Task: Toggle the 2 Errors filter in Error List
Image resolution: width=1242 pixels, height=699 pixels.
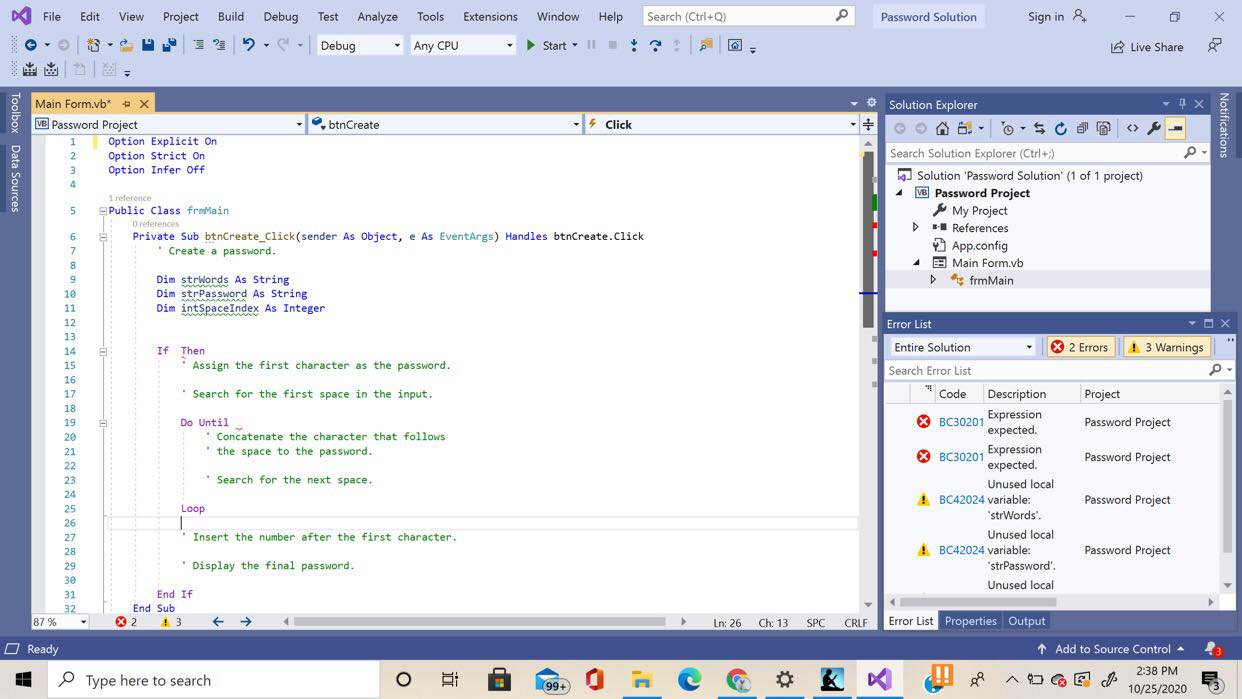Action: point(1080,347)
